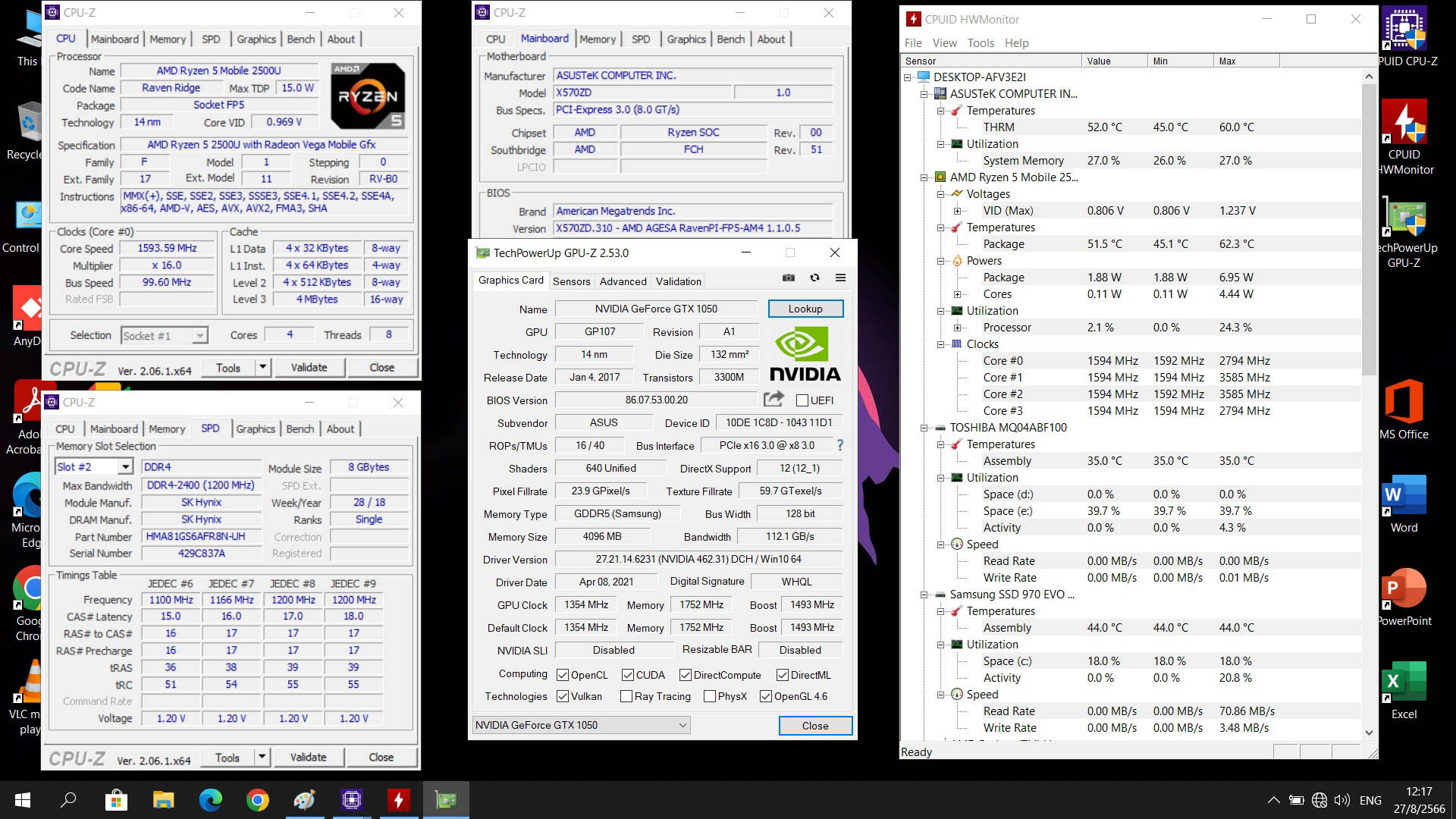Expand VID (Max) voltage node
The width and height of the screenshot is (1456, 819).
957,211
